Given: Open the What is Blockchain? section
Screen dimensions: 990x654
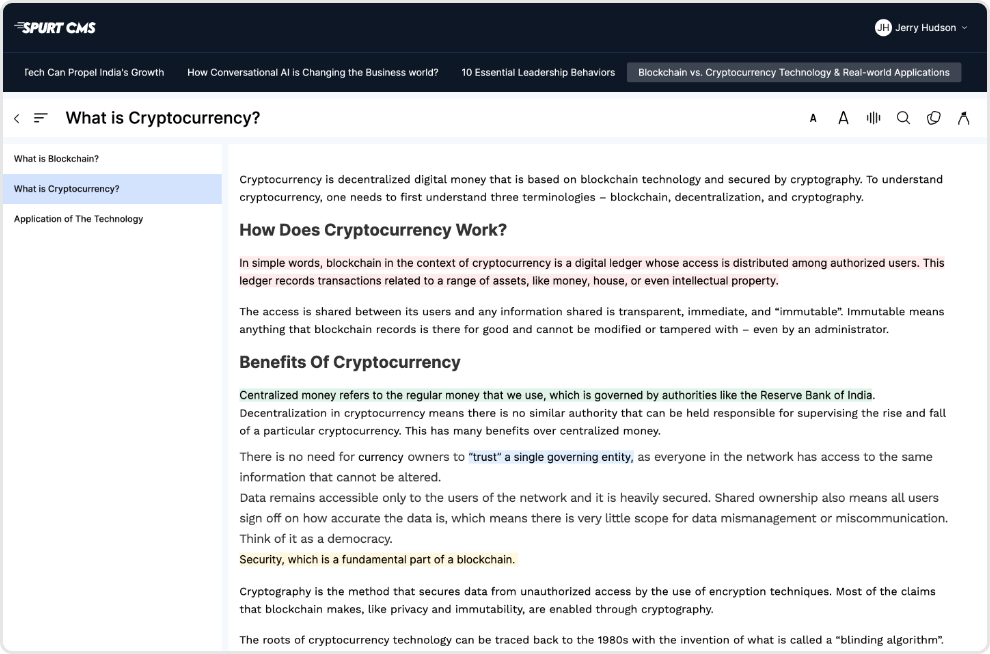Looking at the screenshot, I should (x=112, y=159).
